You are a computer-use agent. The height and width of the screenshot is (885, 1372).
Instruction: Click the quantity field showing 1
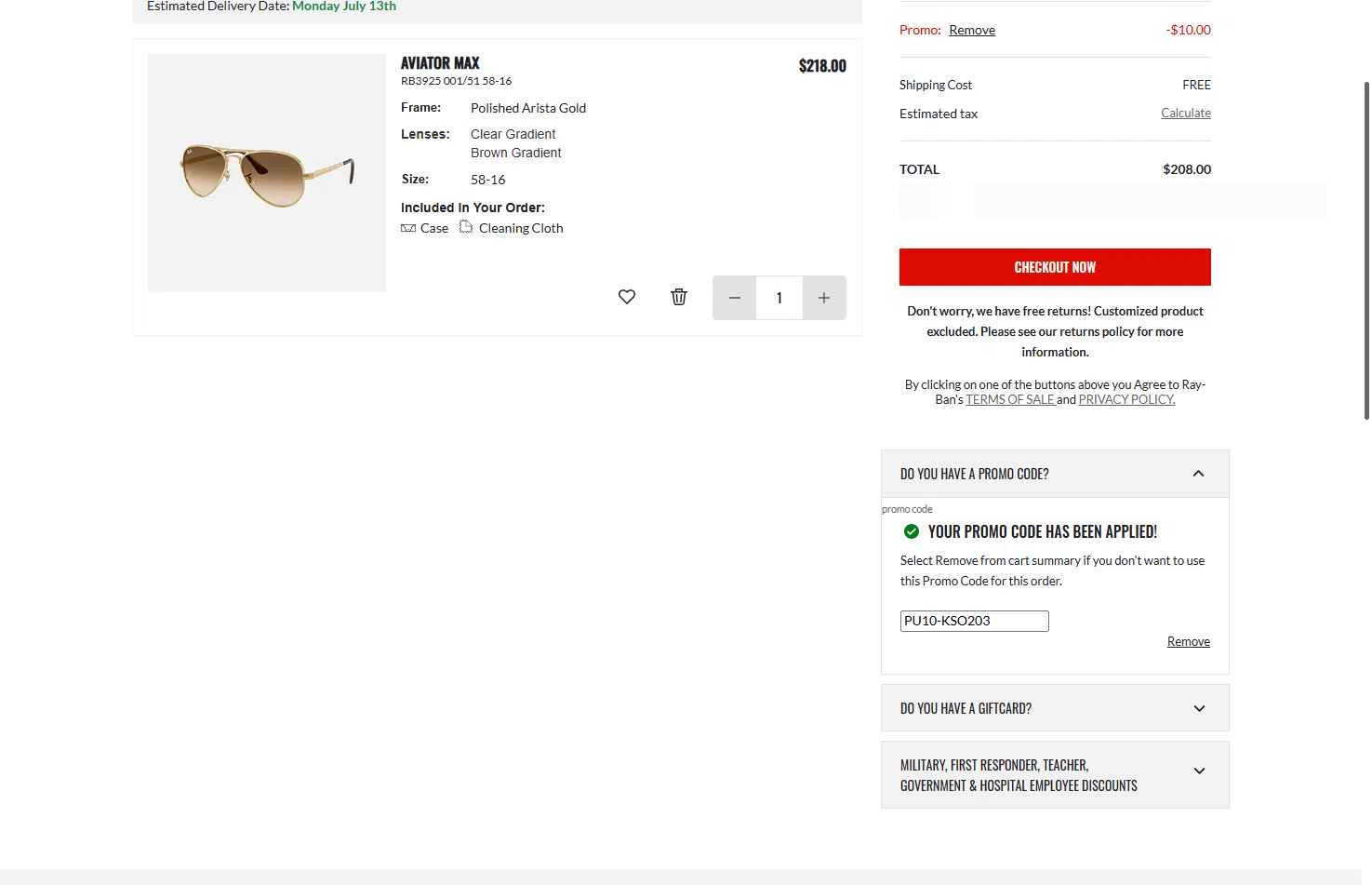[779, 298]
